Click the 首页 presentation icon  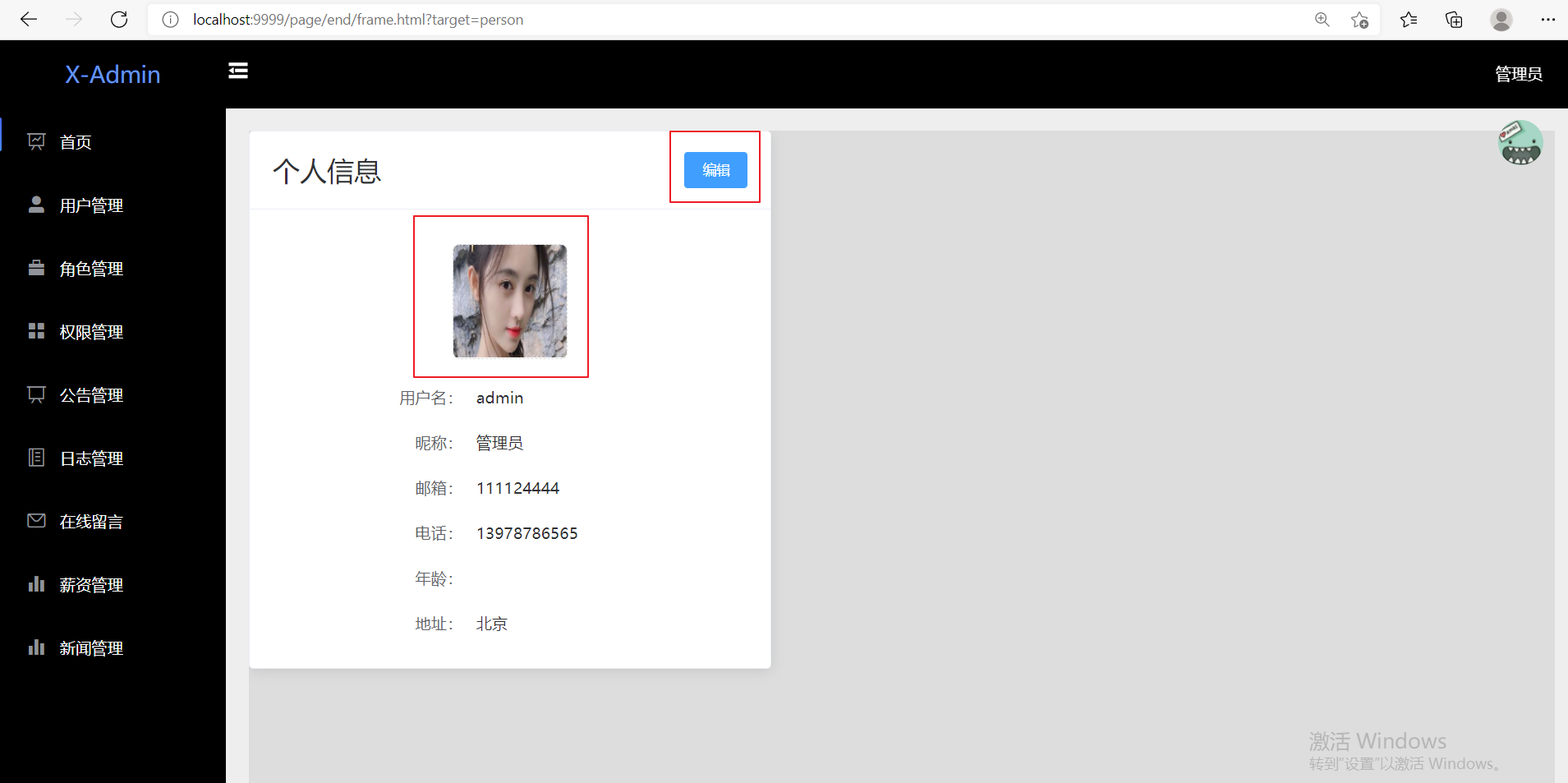pyautogui.click(x=36, y=141)
